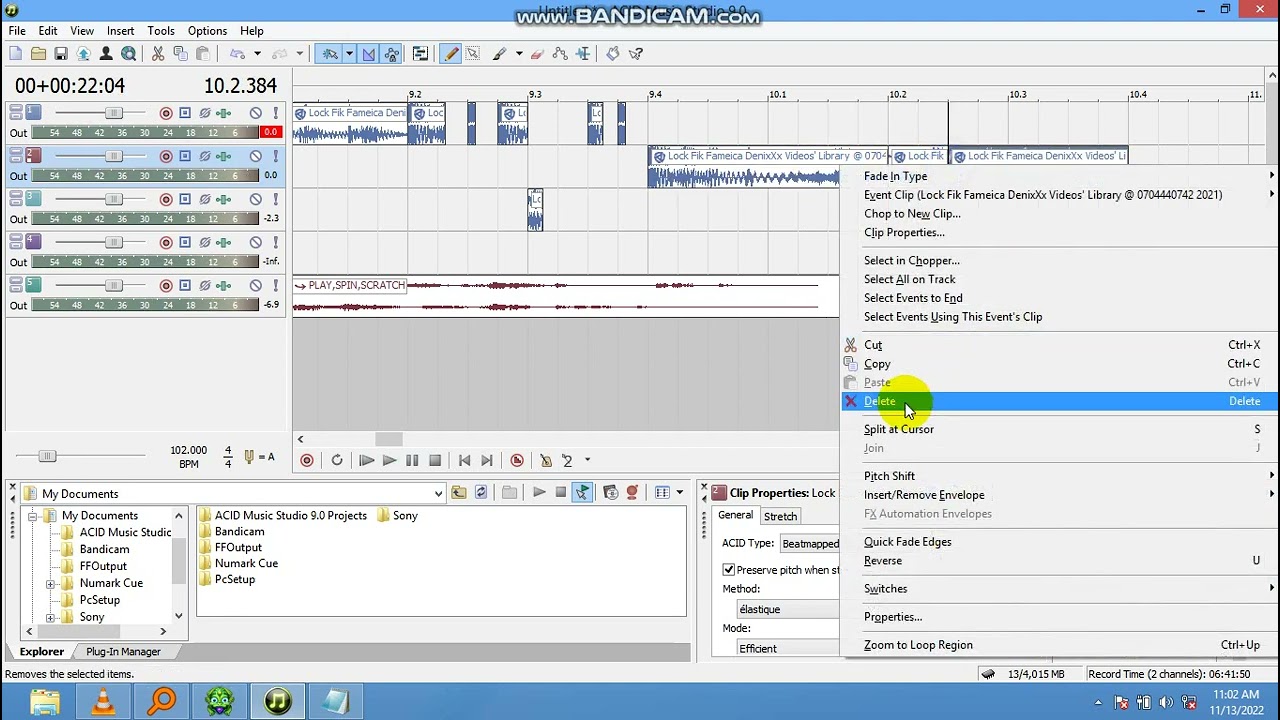
Task: Click the Save disk toolbar icon
Action: pos(61,54)
